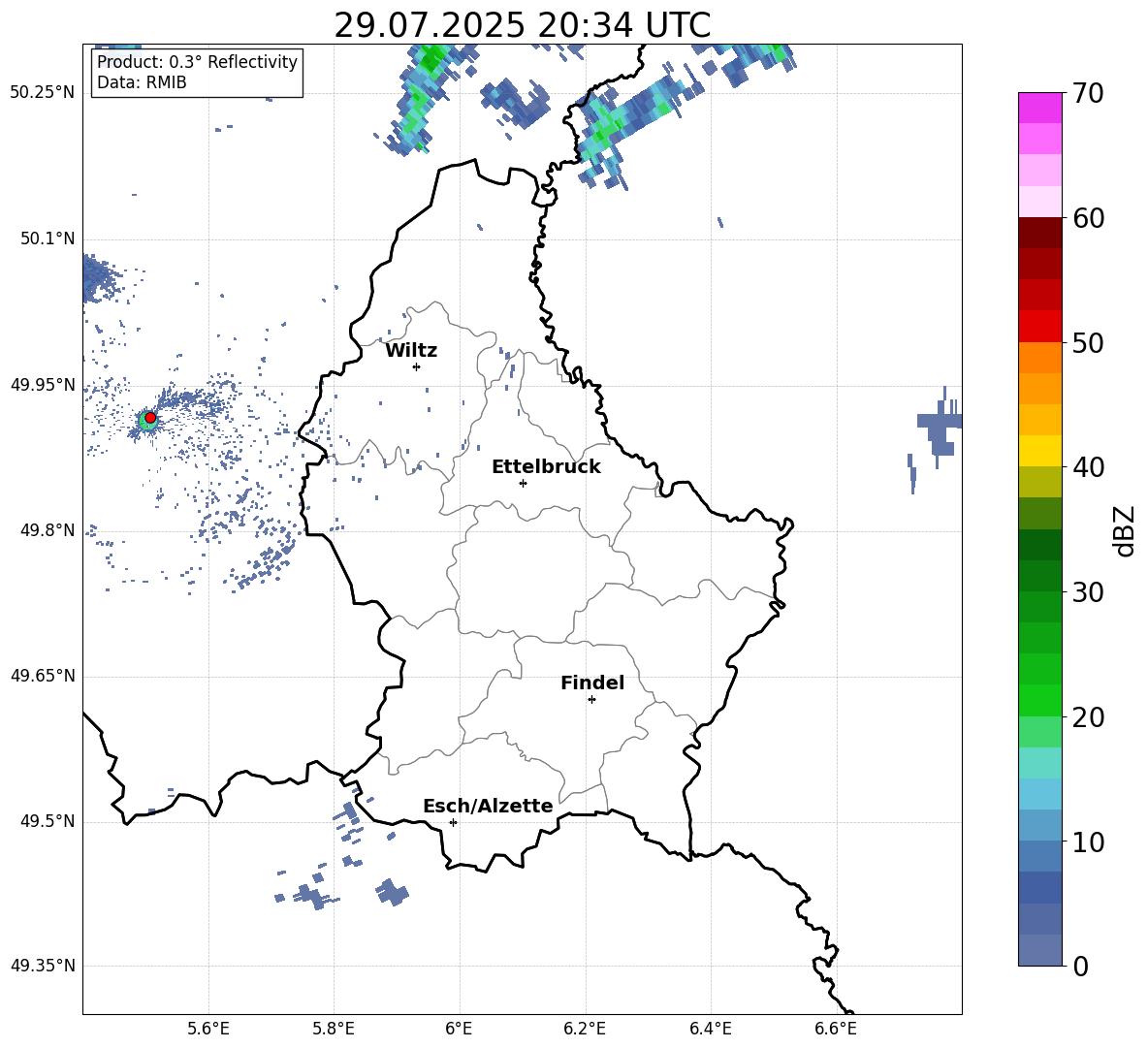This screenshot has width=1148, height=1048.
Task: Click the colorbar tick value 30
Action: [1088, 592]
